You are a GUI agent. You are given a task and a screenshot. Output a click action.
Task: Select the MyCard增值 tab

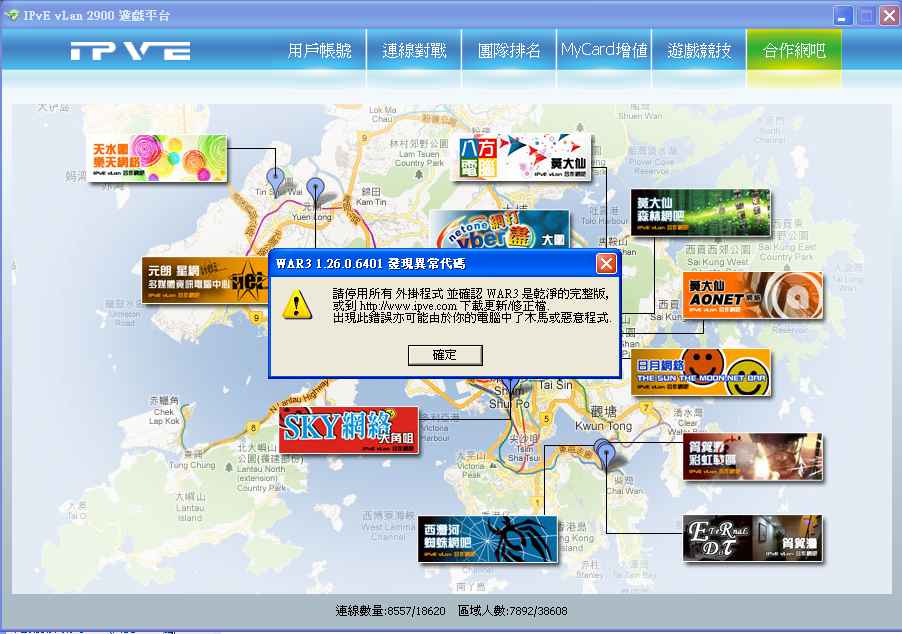(604, 51)
